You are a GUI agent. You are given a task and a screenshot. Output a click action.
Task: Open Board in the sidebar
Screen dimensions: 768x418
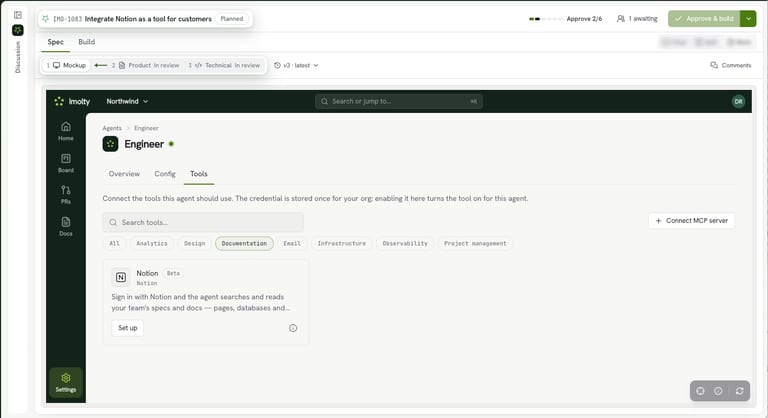66,163
